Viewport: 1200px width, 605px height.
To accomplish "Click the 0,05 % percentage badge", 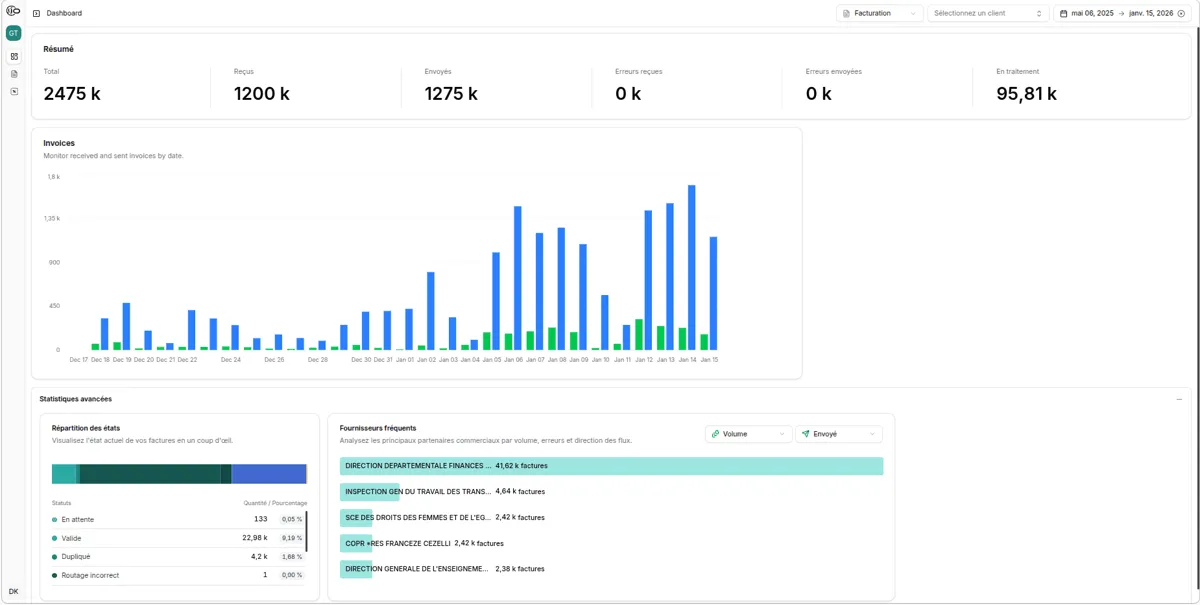I will point(292,520).
